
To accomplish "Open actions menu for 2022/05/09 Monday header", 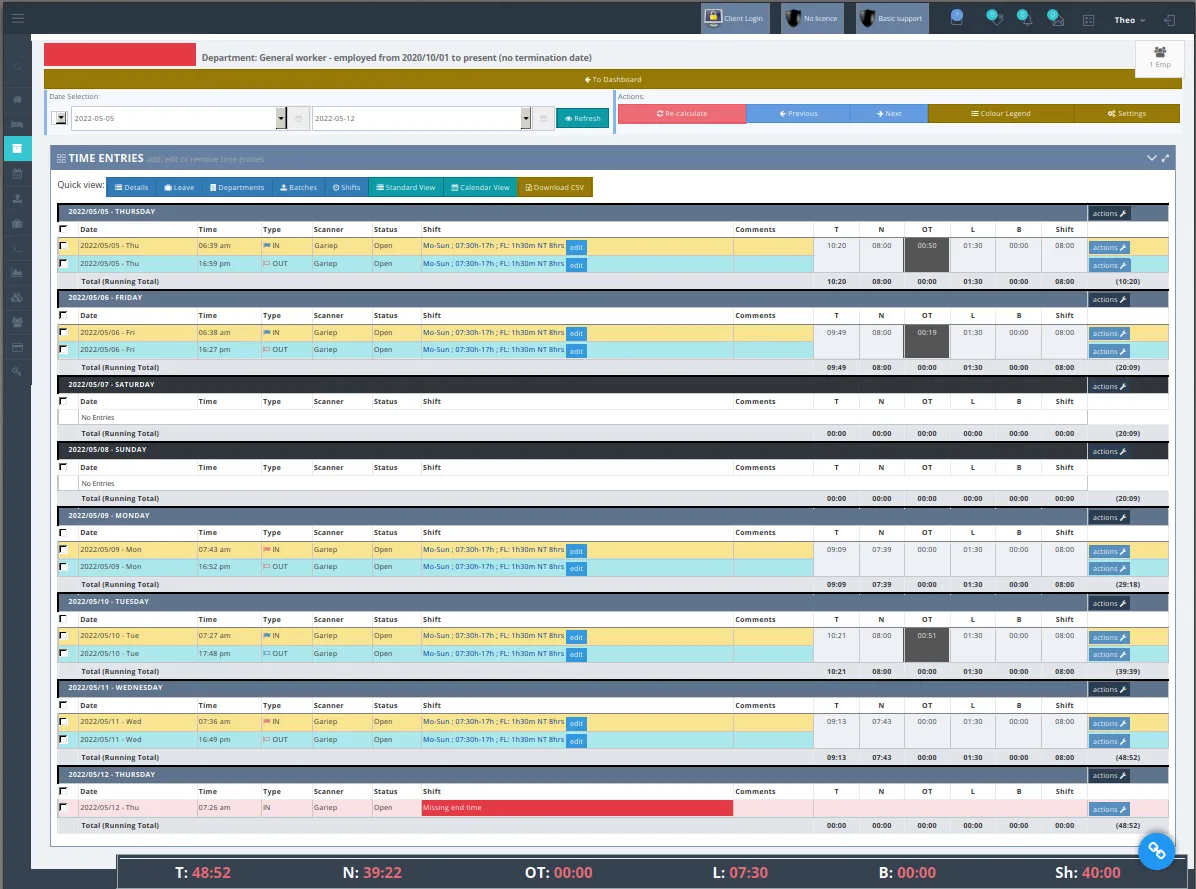I will coord(1109,518).
